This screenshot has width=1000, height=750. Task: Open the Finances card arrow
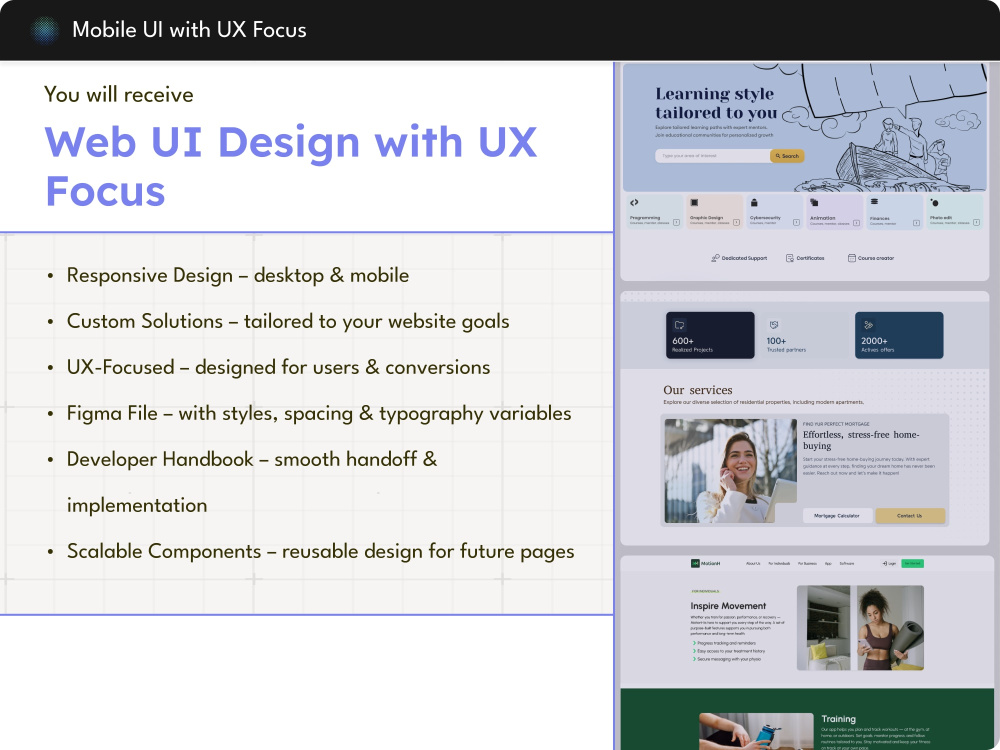click(x=916, y=223)
